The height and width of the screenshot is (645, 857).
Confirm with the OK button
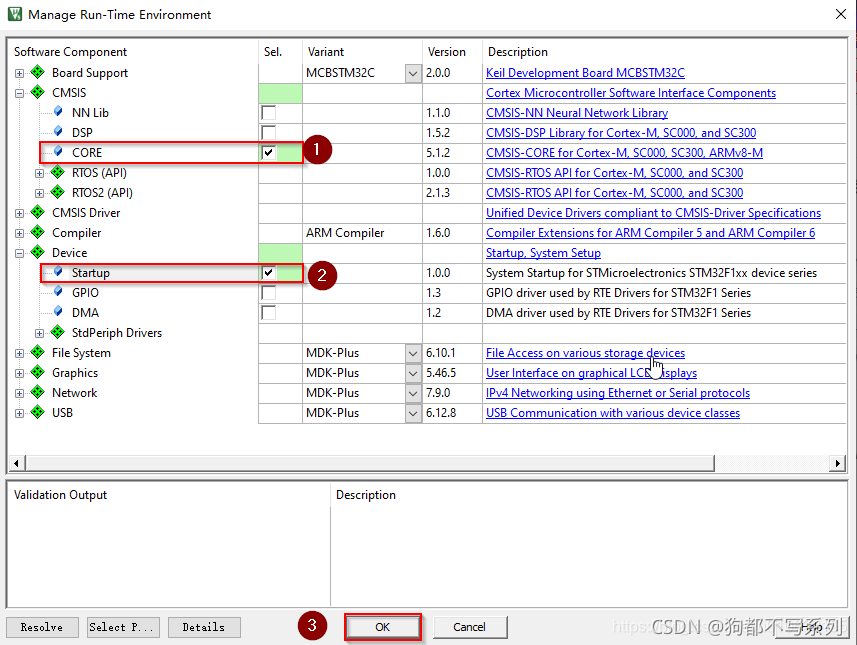click(383, 627)
